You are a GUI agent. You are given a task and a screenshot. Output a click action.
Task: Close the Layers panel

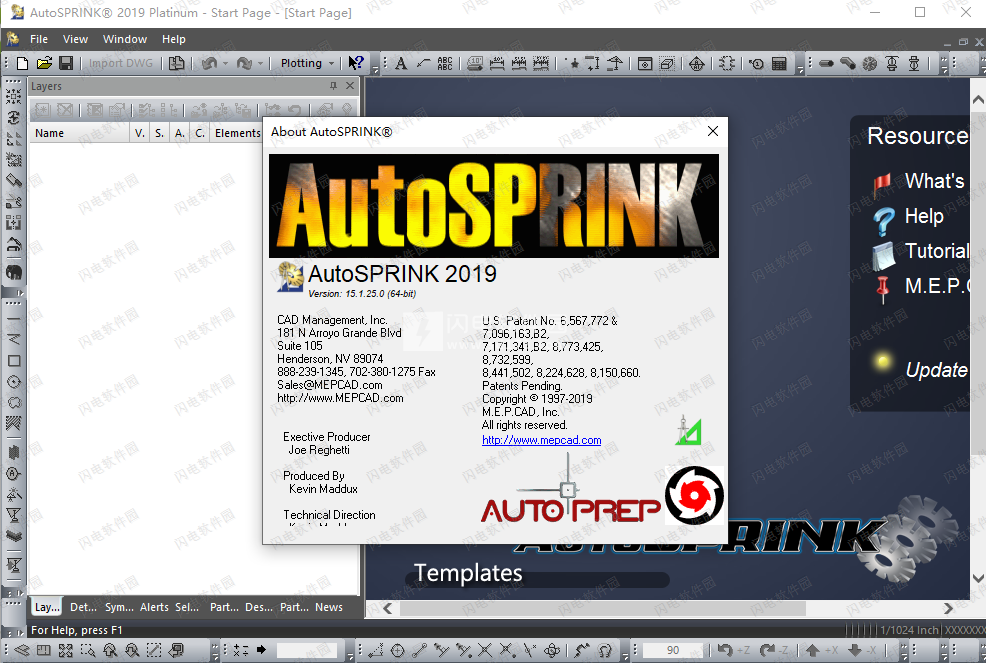point(350,86)
